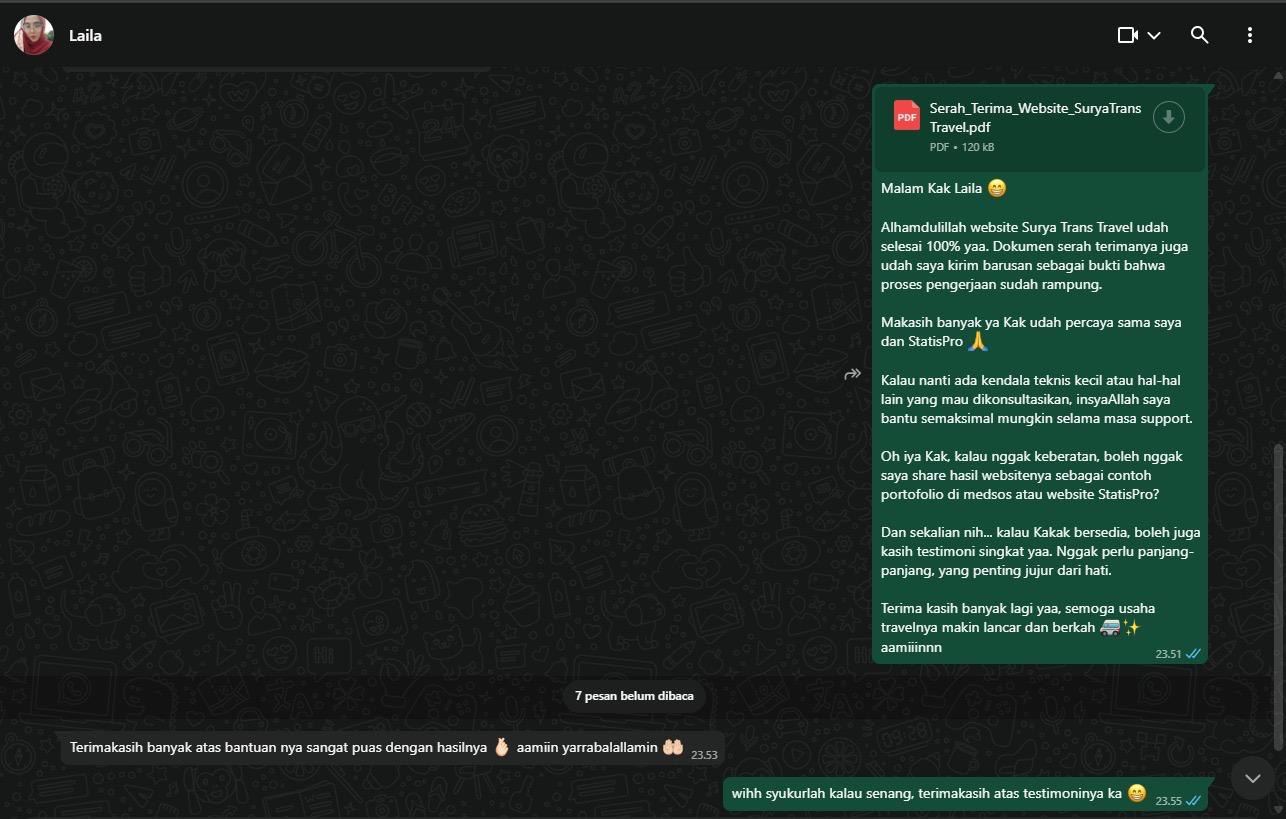
Task: Click the 23.53 timestamp on Laila's message
Action: [x=704, y=755]
